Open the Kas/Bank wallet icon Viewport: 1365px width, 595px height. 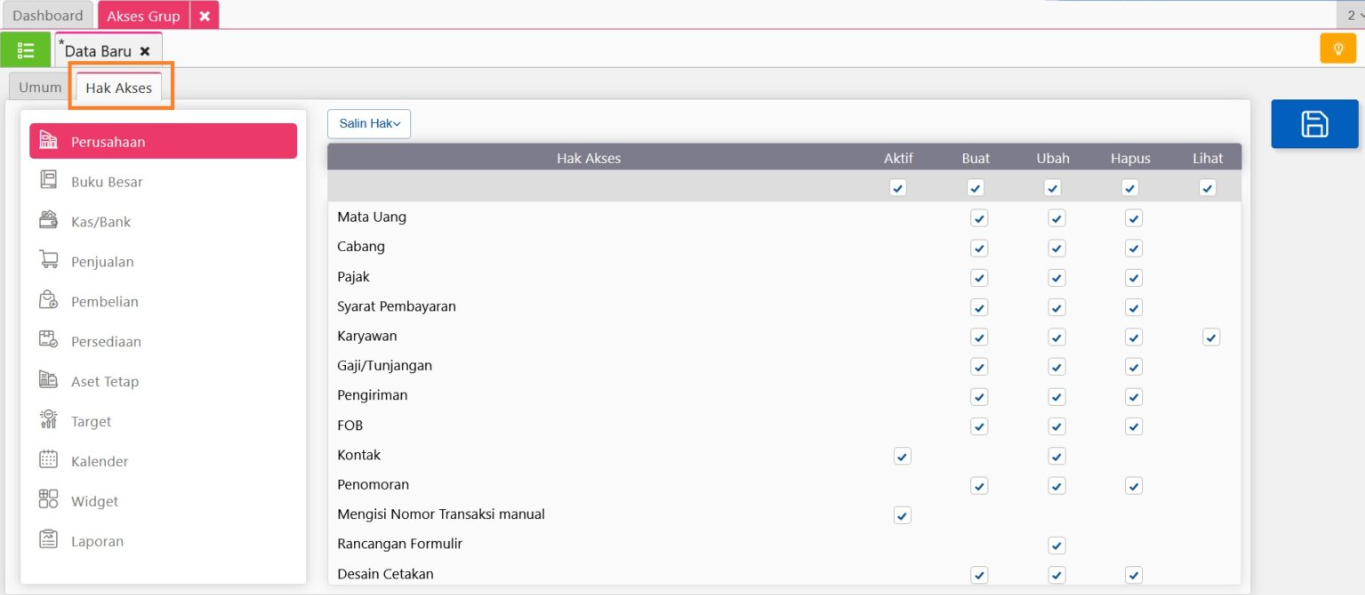[48, 221]
